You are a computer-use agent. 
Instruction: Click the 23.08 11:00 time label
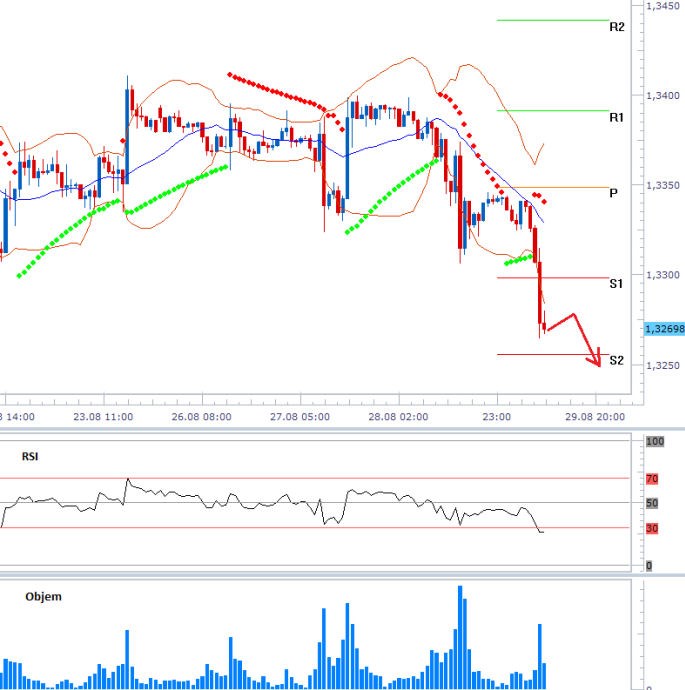click(x=103, y=417)
